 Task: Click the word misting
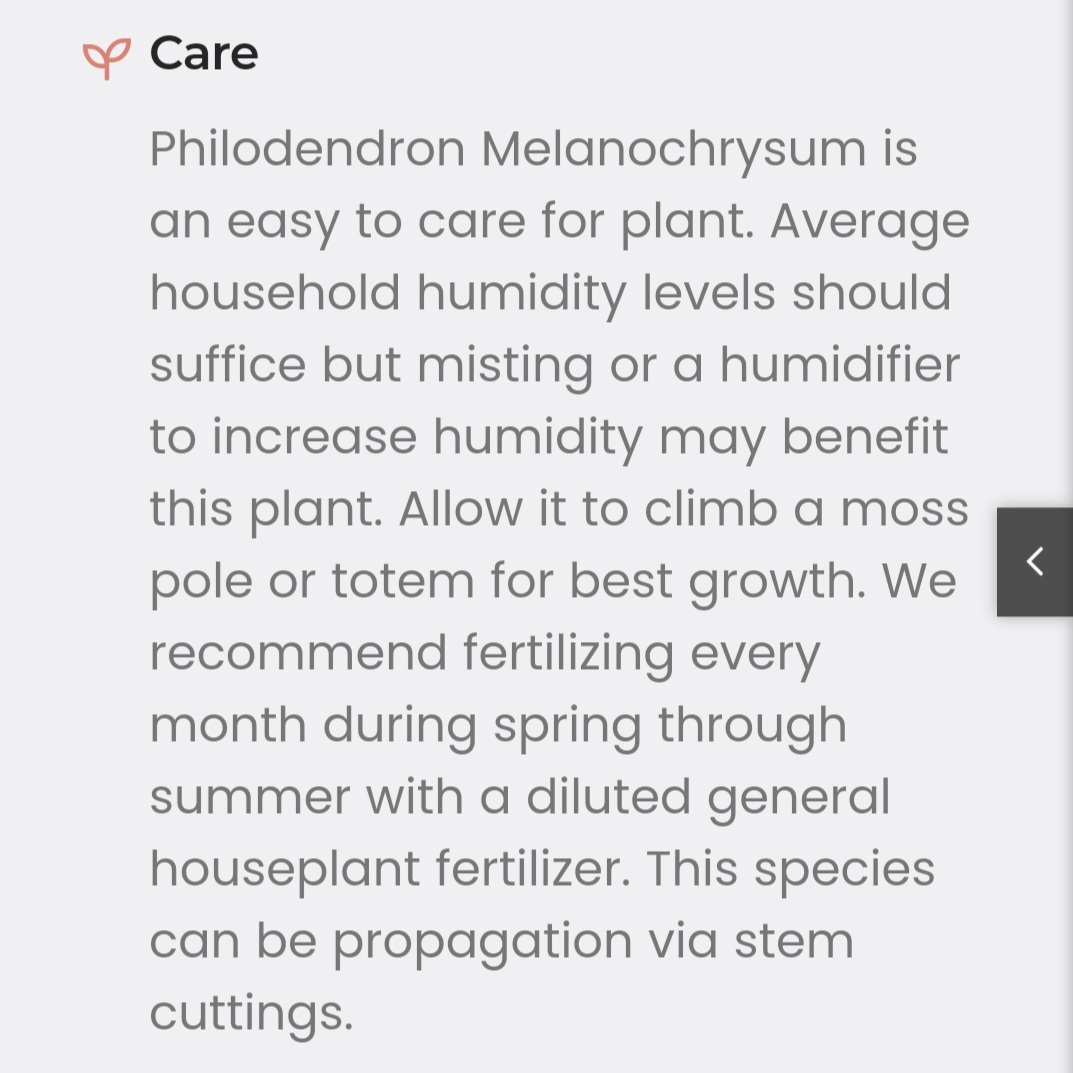click(x=505, y=365)
